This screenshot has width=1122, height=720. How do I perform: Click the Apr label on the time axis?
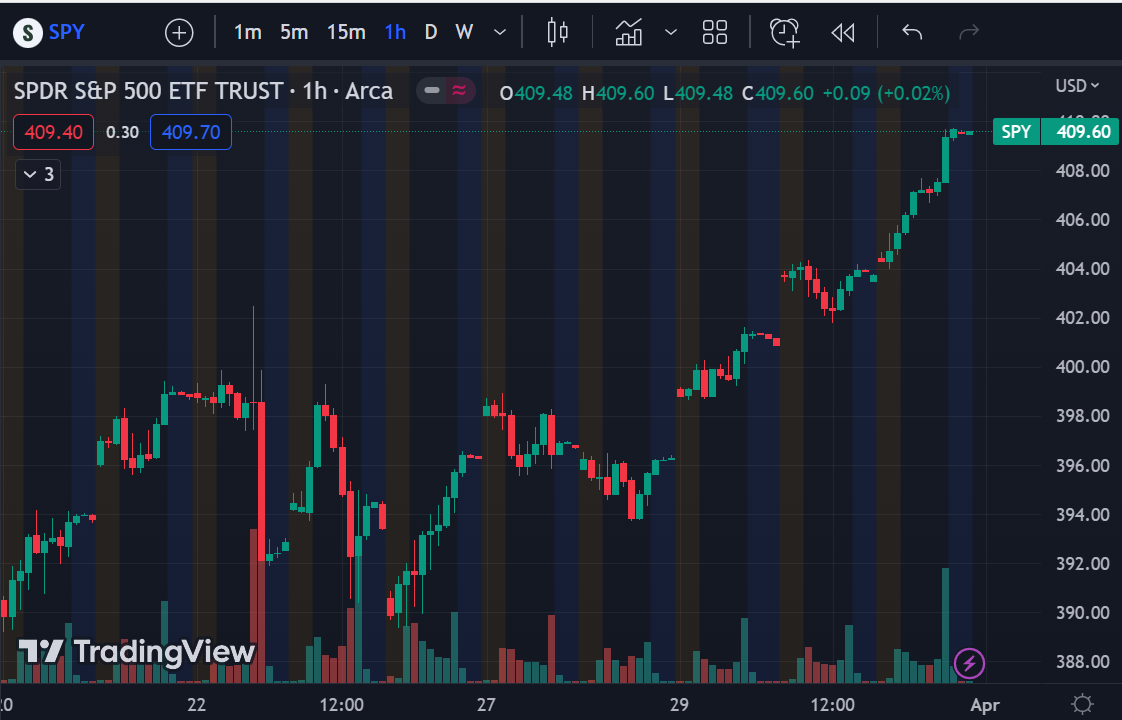pyautogui.click(x=985, y=706)
